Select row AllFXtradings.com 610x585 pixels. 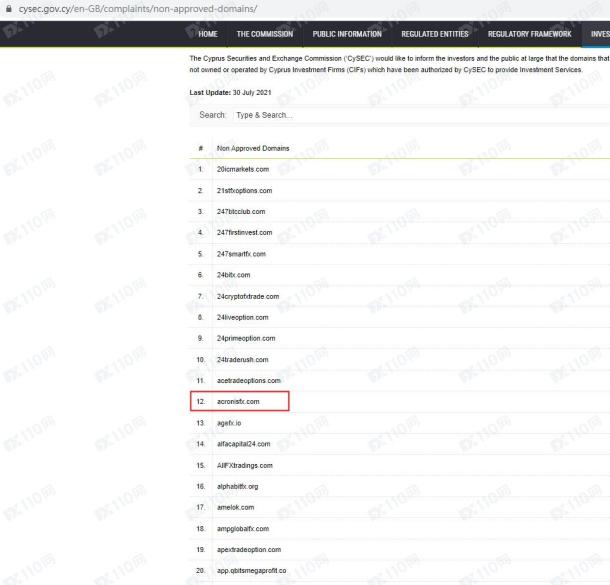[400, 466]
